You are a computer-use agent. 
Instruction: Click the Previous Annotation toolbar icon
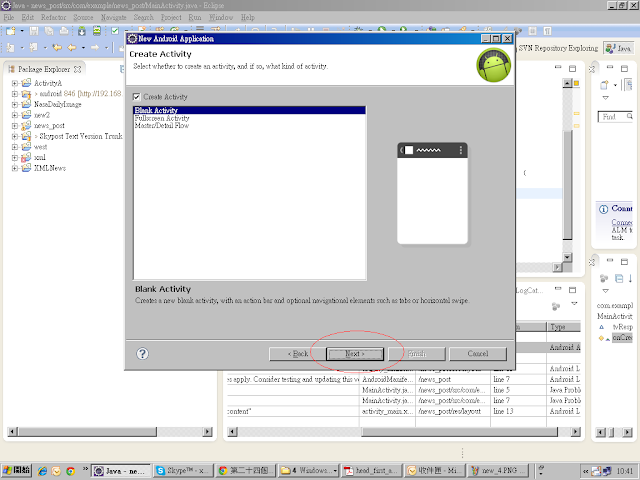(x=33, y=48)
